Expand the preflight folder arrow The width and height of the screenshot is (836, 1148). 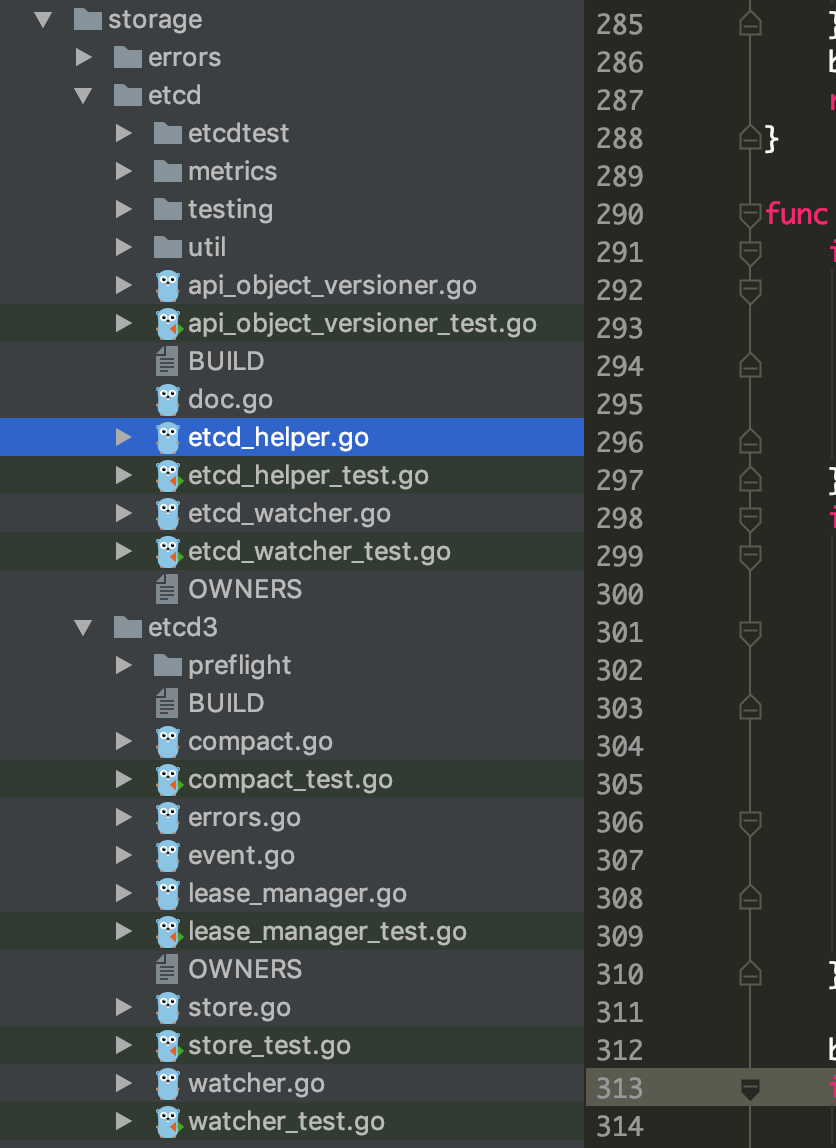point(124,666)
